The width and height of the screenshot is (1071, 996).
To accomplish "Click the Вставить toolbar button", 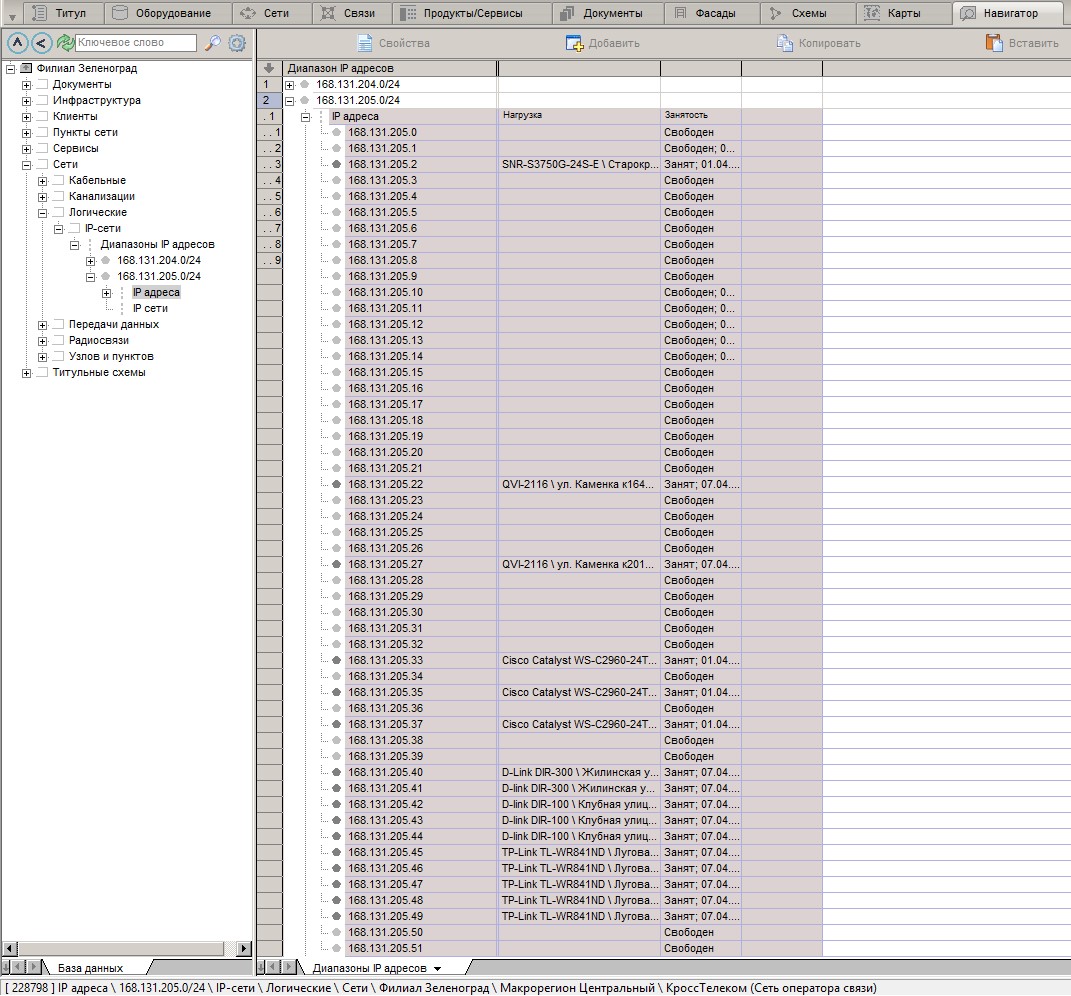I will [1022, 43].
